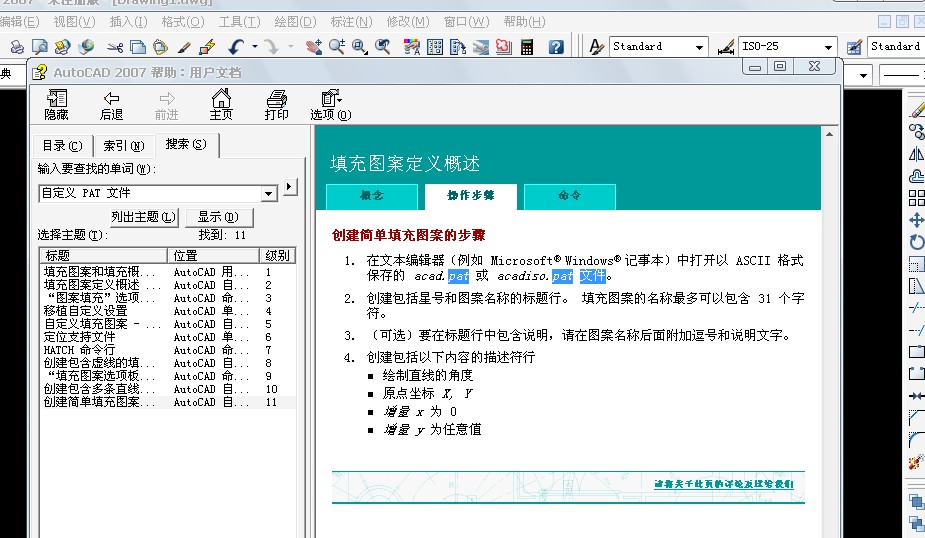Screen dimensions: 925x538
Task: Expand the search keyword combo box dropdown
Action: click(x=268, y=193)
